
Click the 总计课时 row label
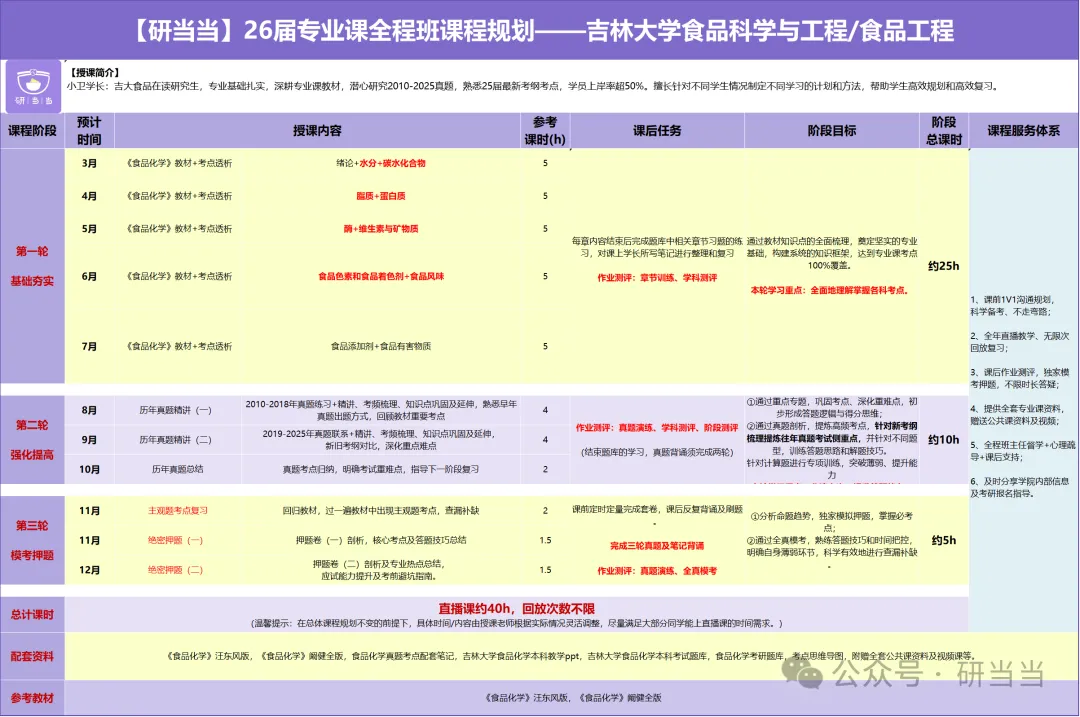pos(32,614)
